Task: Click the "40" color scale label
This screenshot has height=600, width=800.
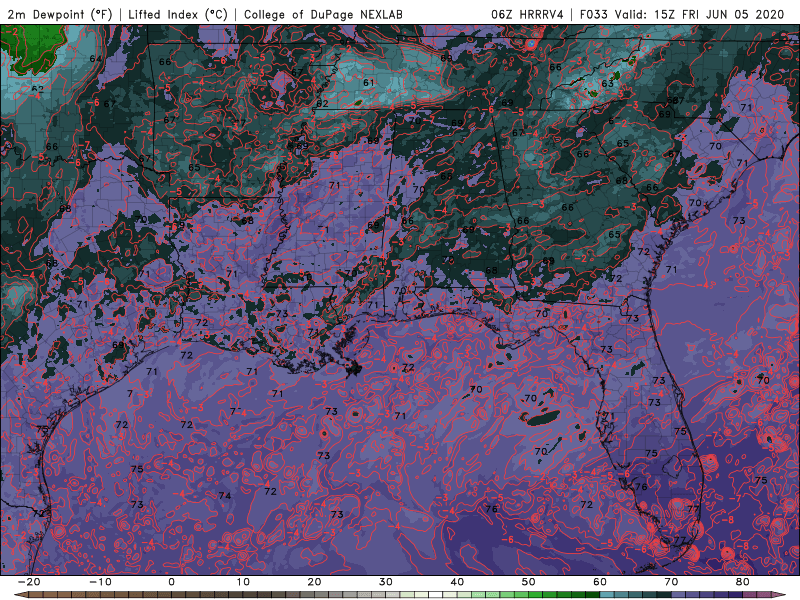Action: click(x=457, y=582)
